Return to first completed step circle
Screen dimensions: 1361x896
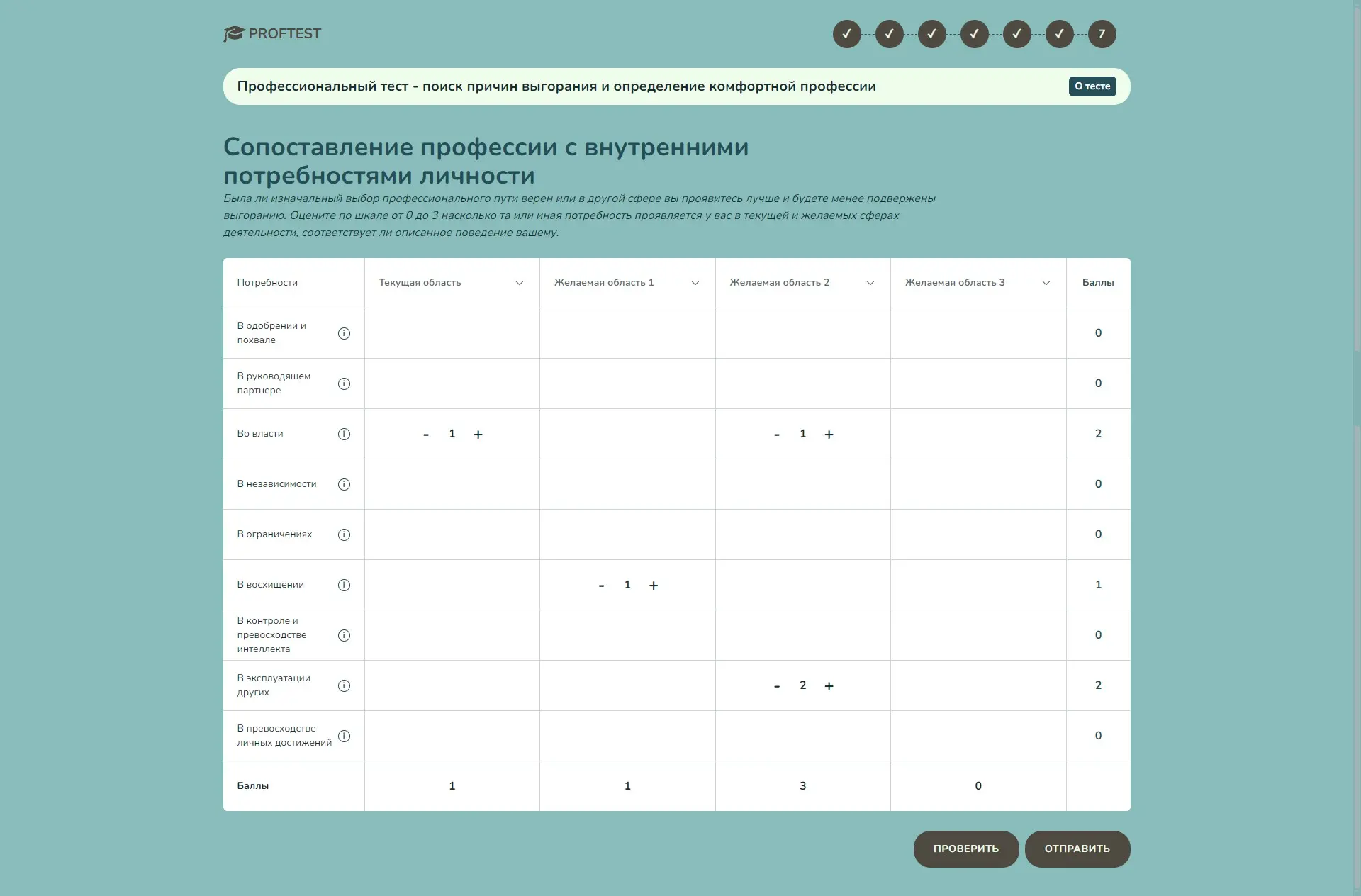(x=846, y=34)
